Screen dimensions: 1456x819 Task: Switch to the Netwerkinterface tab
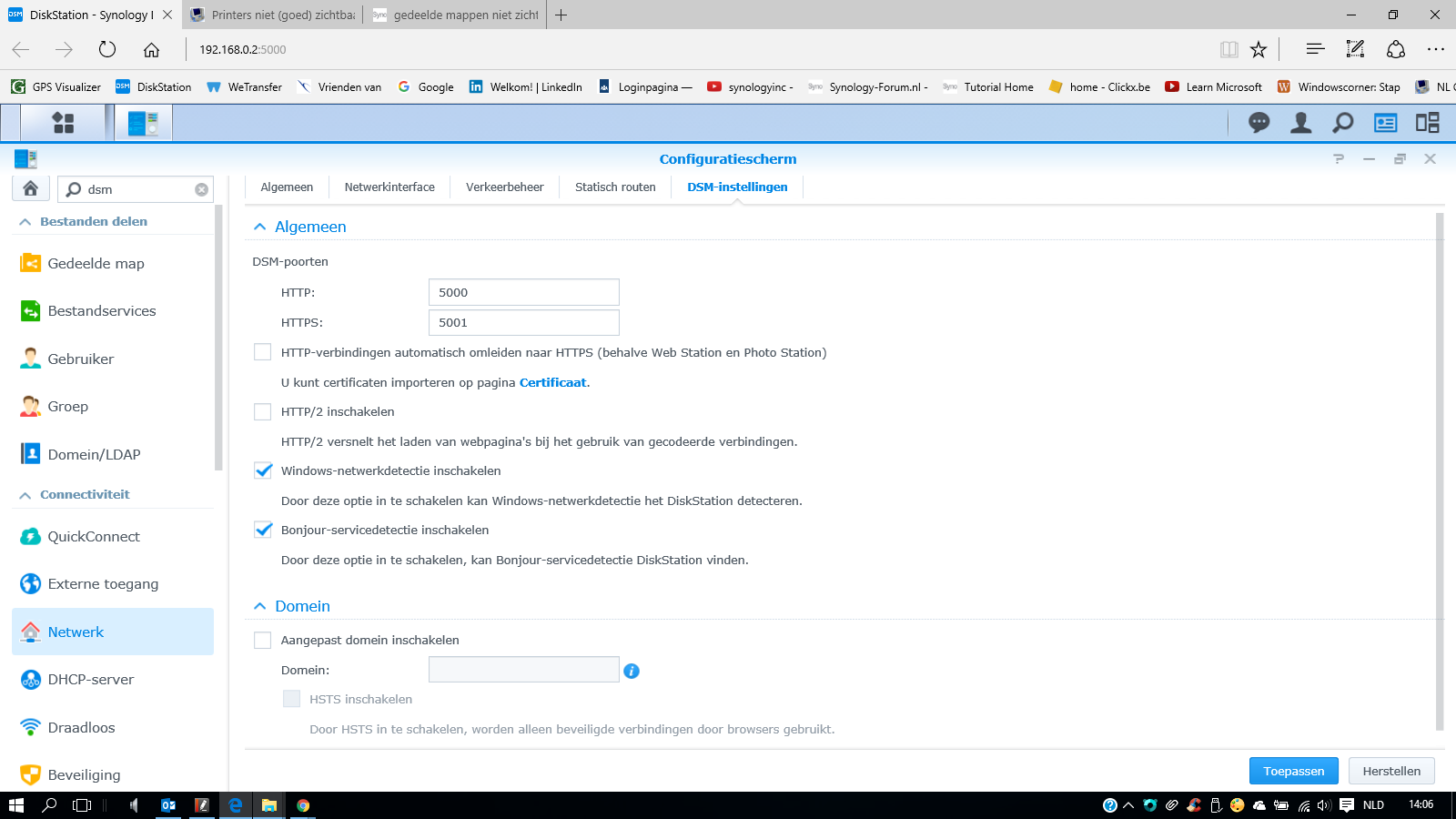(x=389, y=187)
